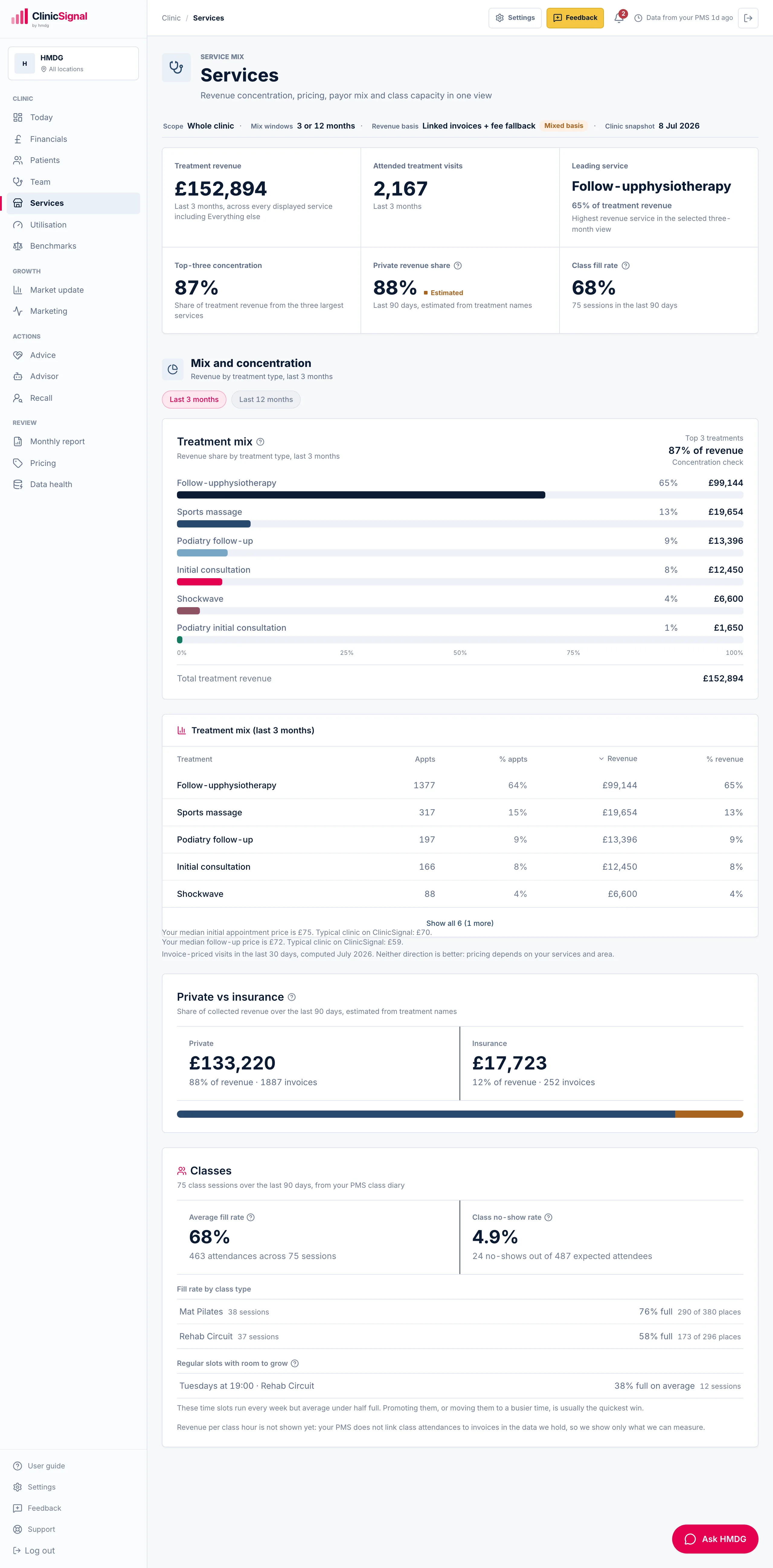Click the Market update chart icon
Screen dimensions: 773x1568
click(18, 290)
